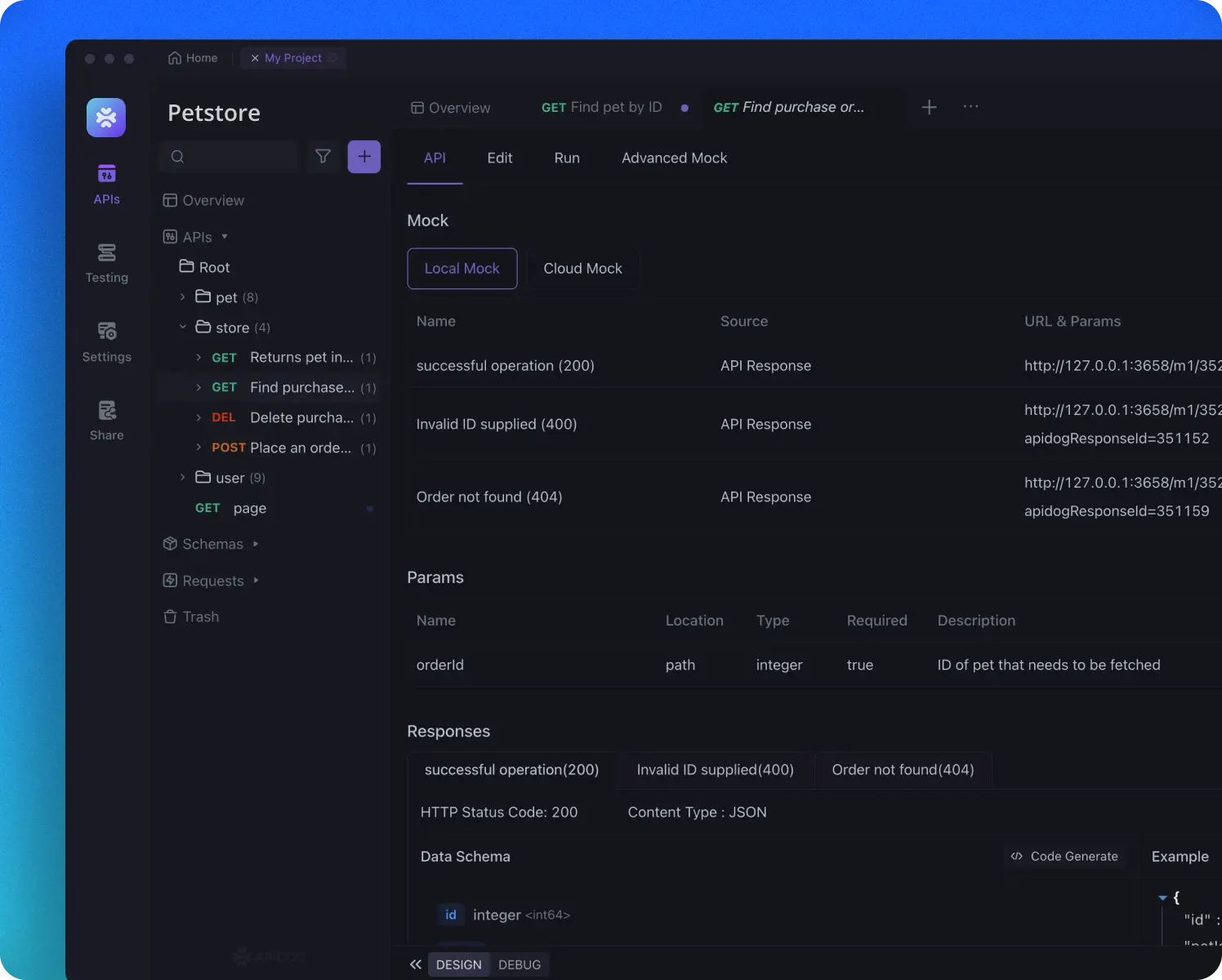
Task: Select the Local Mock button
Action: [x=462, y=269]
